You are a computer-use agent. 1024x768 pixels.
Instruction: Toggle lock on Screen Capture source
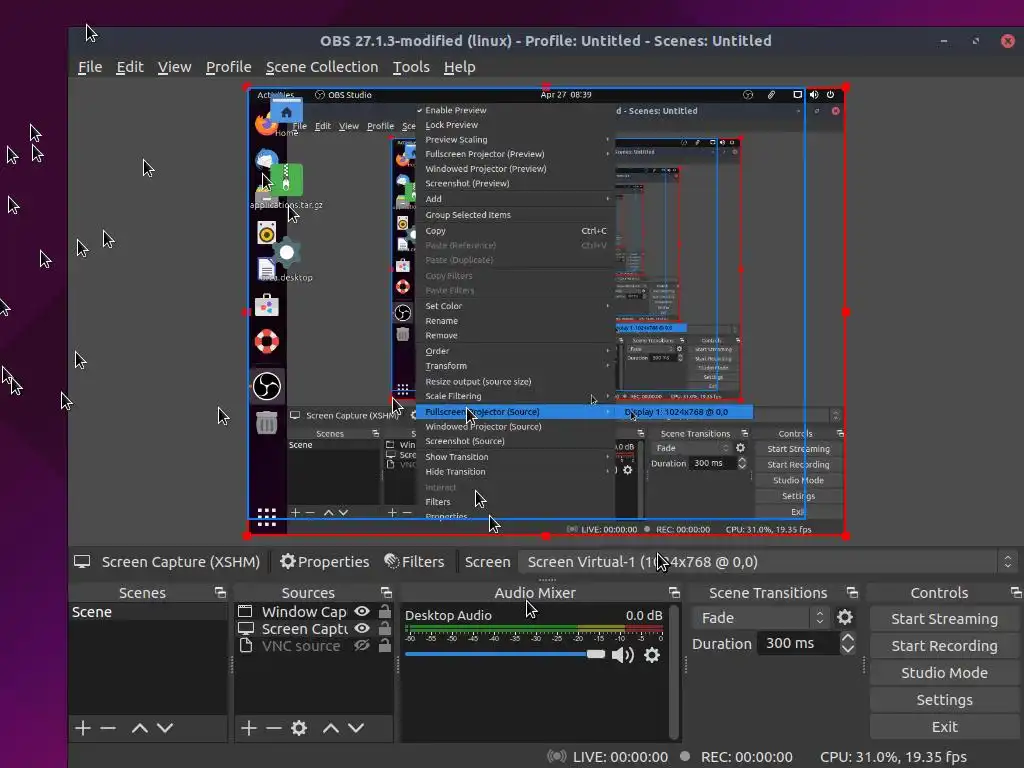coord(385,628)
